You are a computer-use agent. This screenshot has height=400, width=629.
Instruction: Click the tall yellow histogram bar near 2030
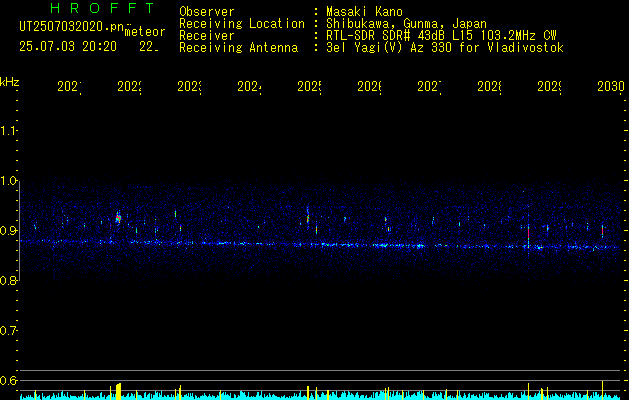click(x=602, y=390)
